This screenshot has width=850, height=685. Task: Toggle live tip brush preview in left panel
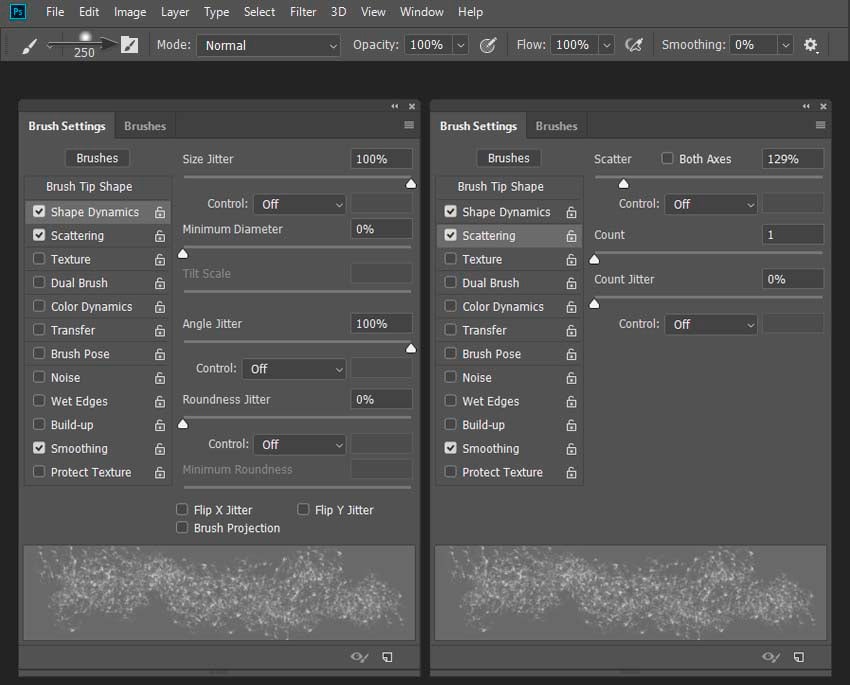[359, 657]
